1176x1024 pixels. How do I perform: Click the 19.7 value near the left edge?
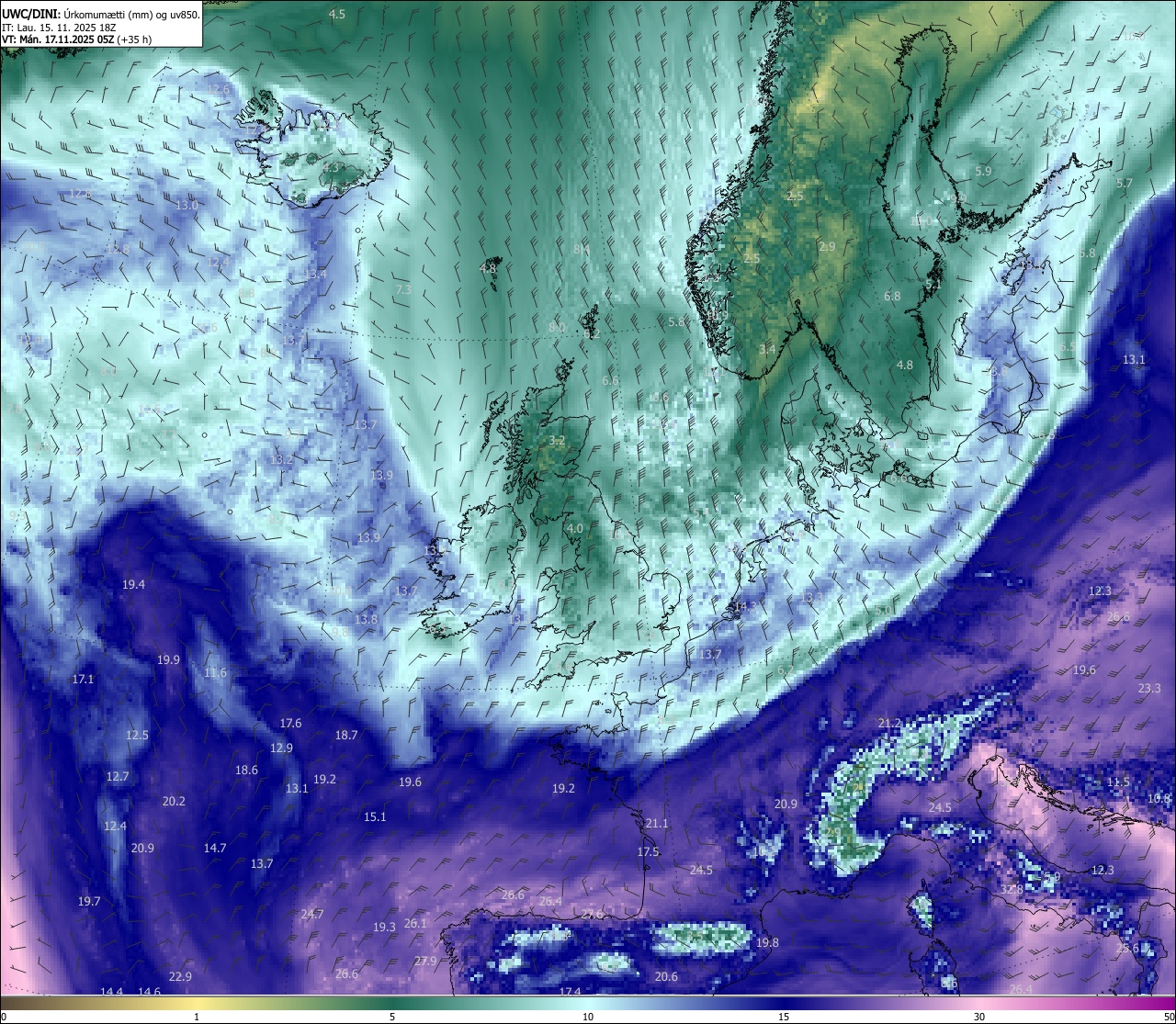[89, 901]
